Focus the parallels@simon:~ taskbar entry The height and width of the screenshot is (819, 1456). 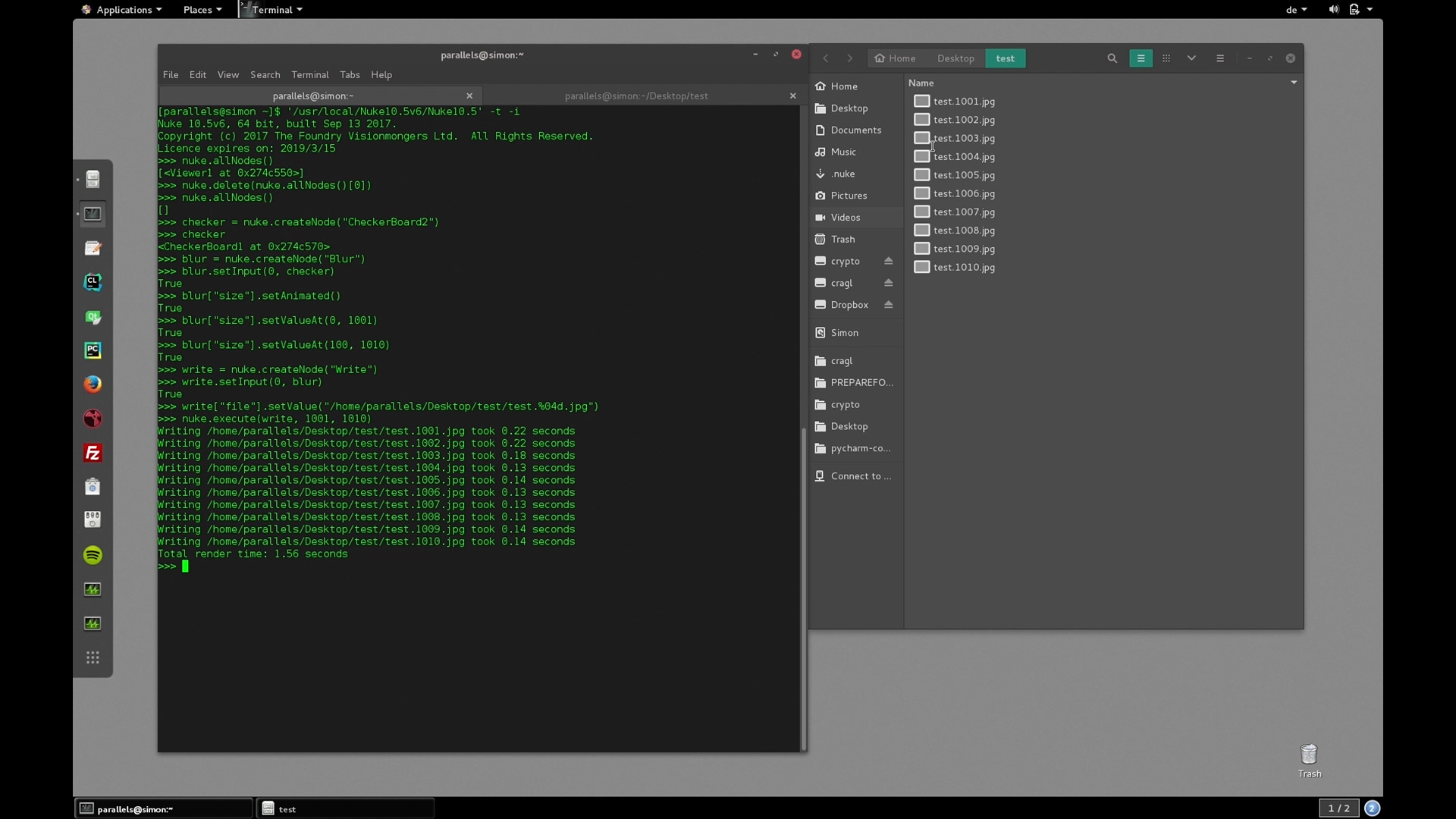click(x=164, y=809)
